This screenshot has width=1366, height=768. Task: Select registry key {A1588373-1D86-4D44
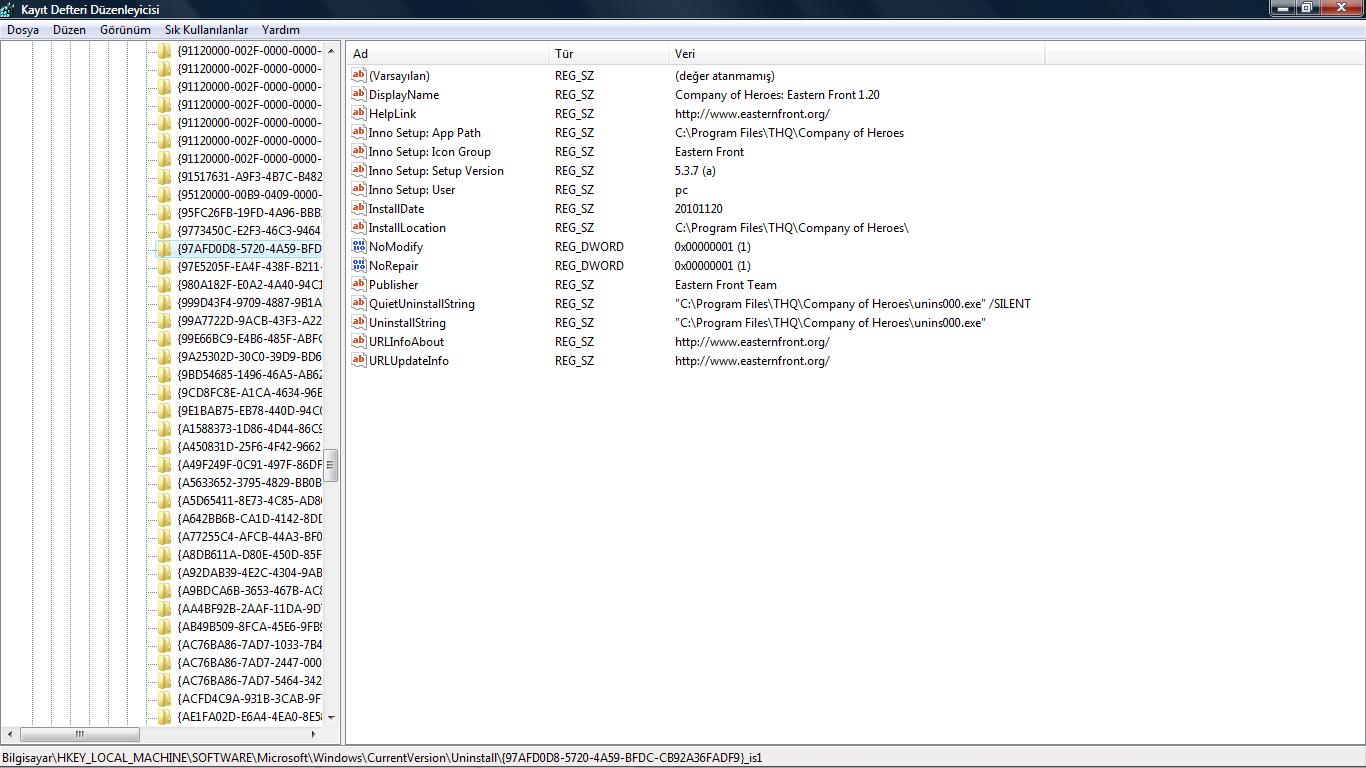pos(249,428)
